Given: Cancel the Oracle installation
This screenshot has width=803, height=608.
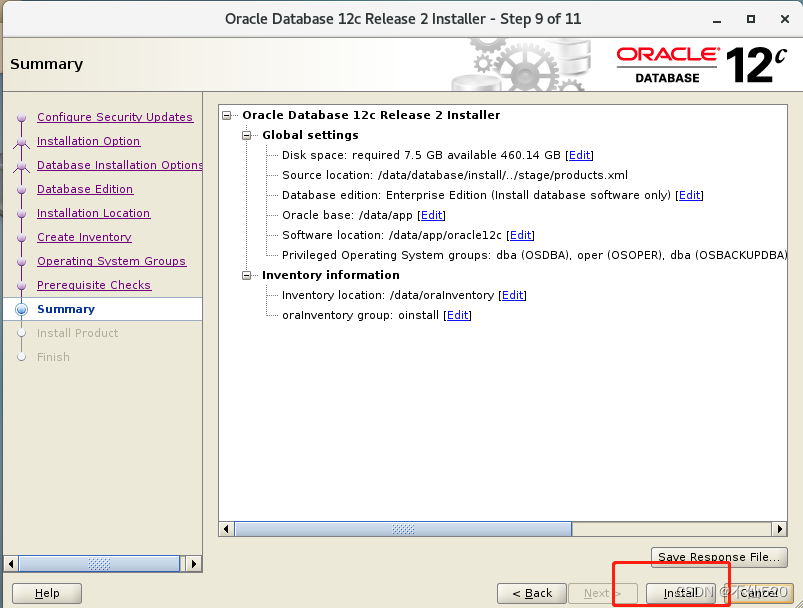Looking at the screenshot, I should (x=758, y=592).
